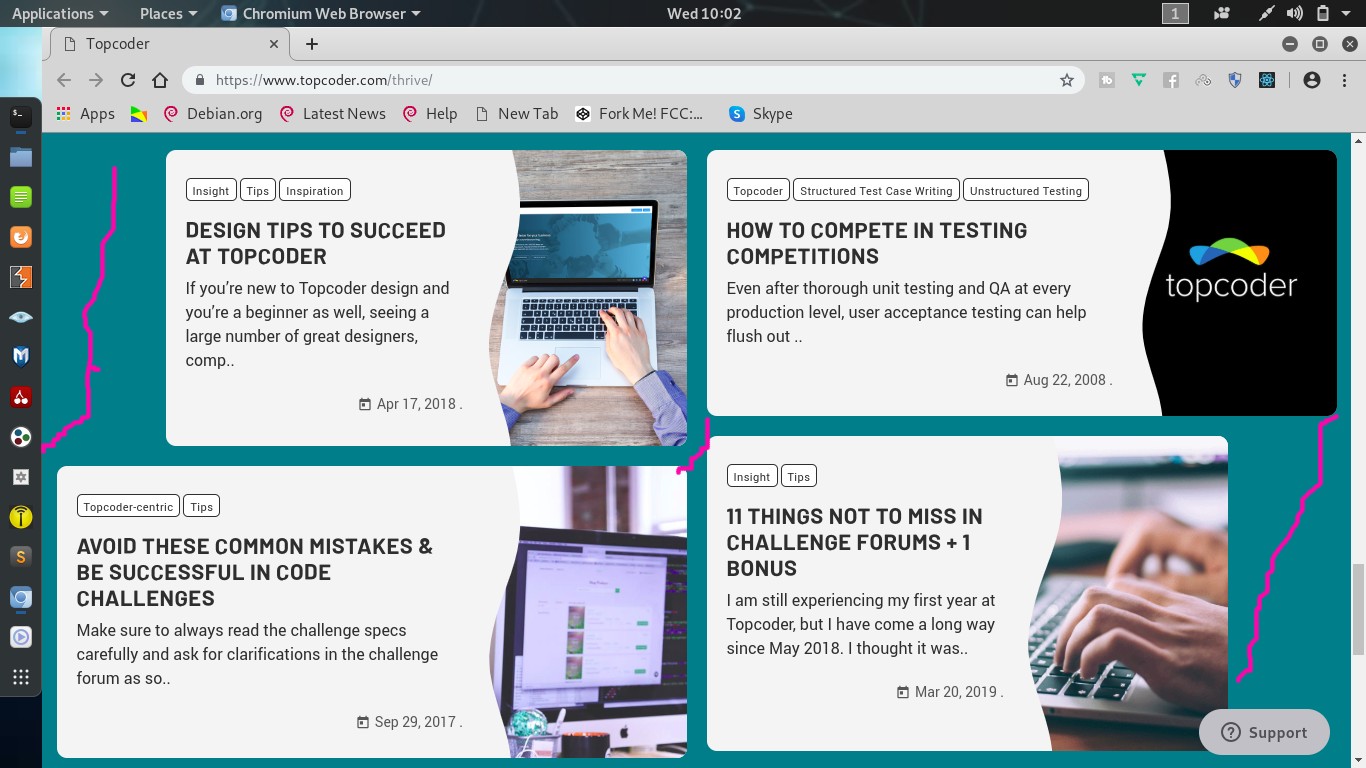The width and height of the screenshot is (1366, 768).
Task: Open the Help bookmark
Action: 430,114
